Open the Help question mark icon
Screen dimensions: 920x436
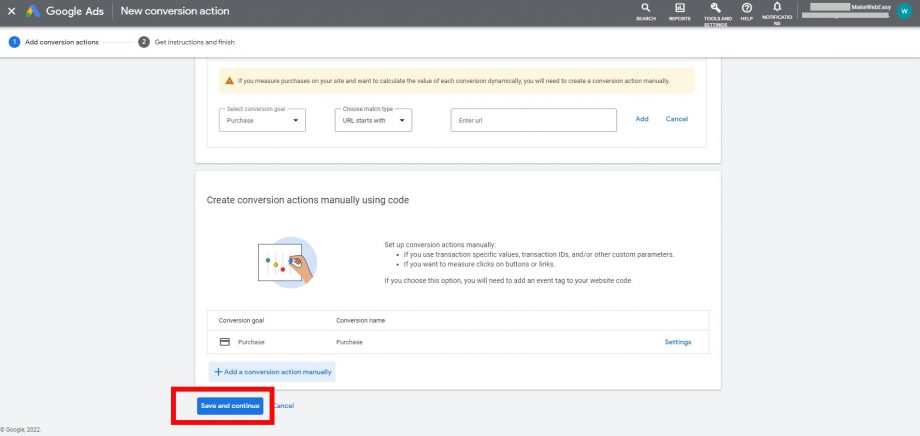pos(746,8)
